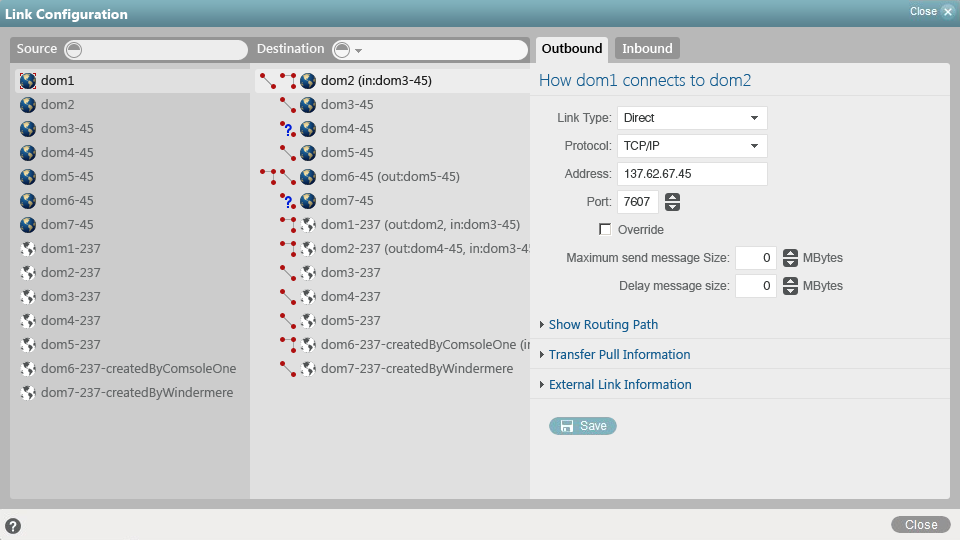Increase the Port number with stepper

[x=673, y=198]
